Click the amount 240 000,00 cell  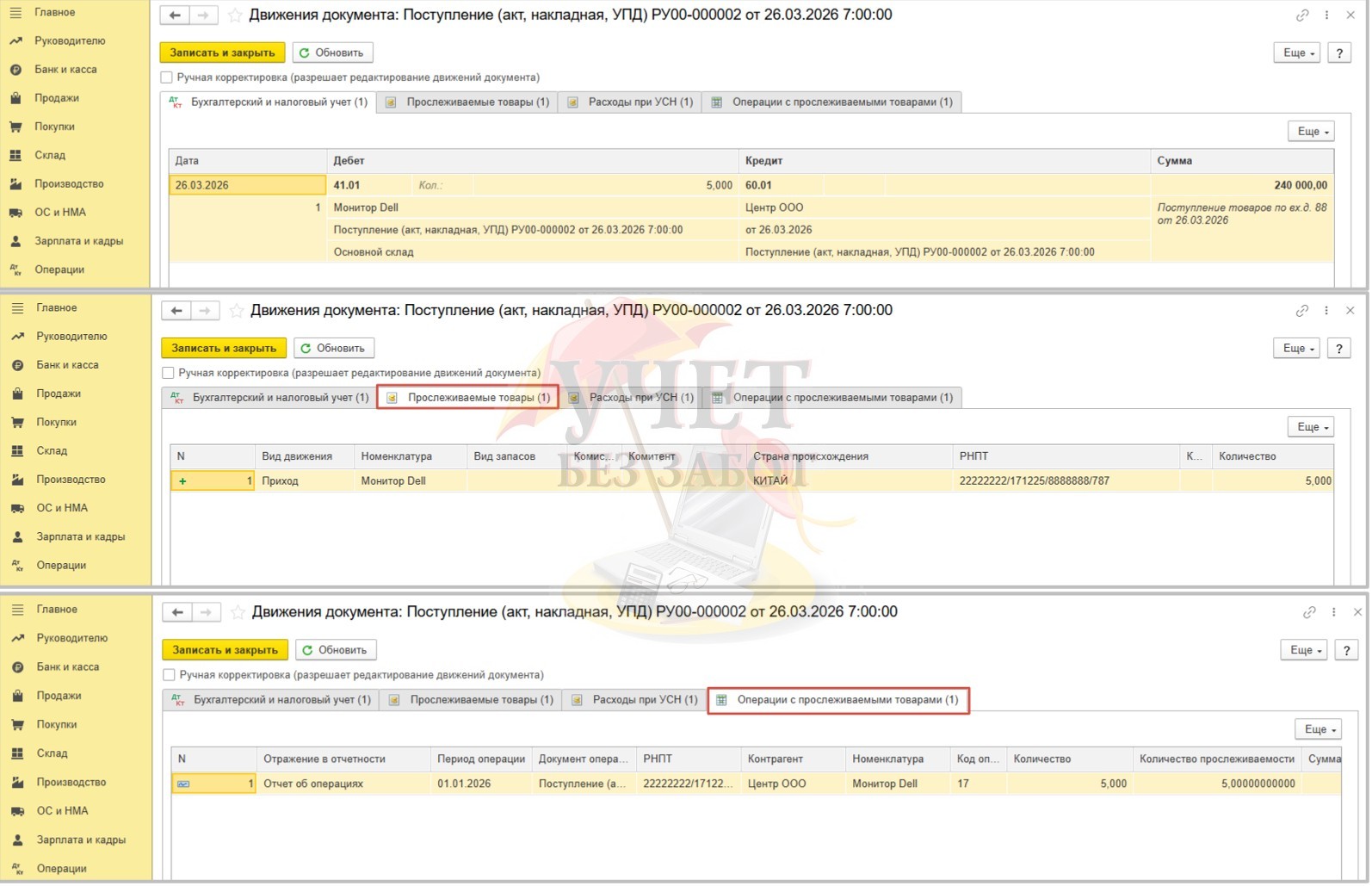pyautogui.click(x=1242, y=185)
